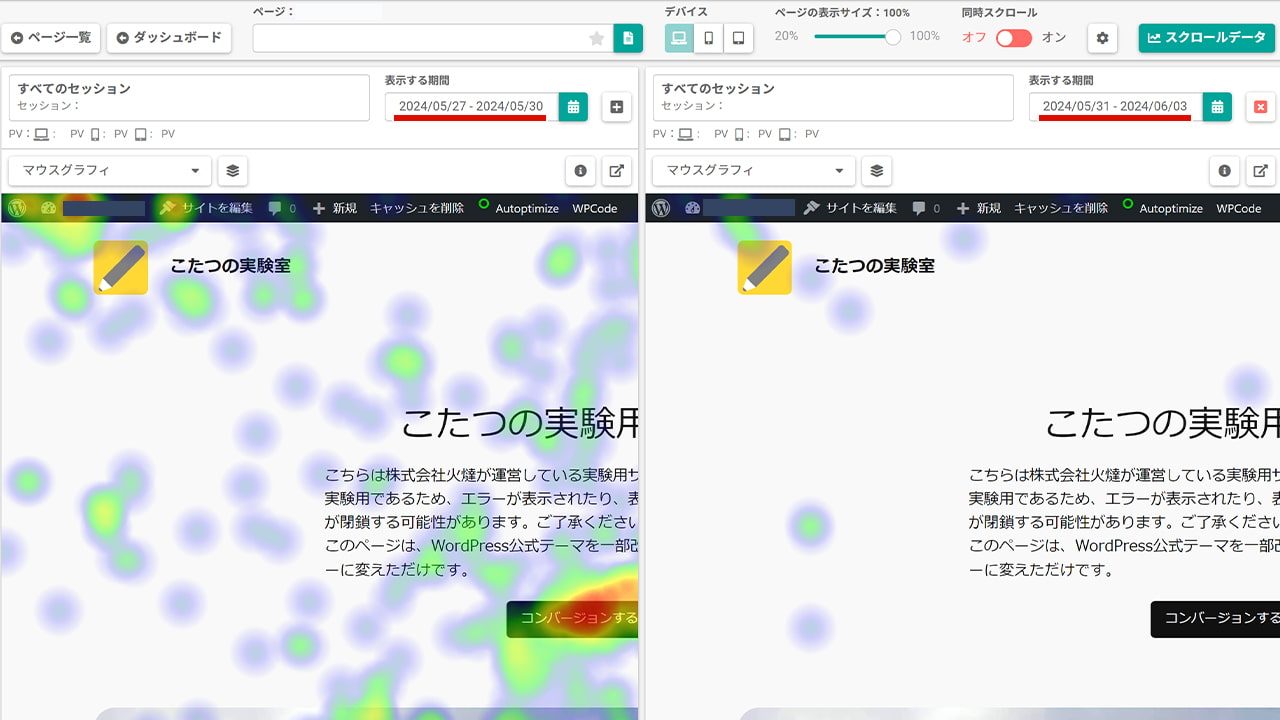The image size is (1280, 720).
Task: Click comments bubble in left admin bar
Action: coord(275,208)
